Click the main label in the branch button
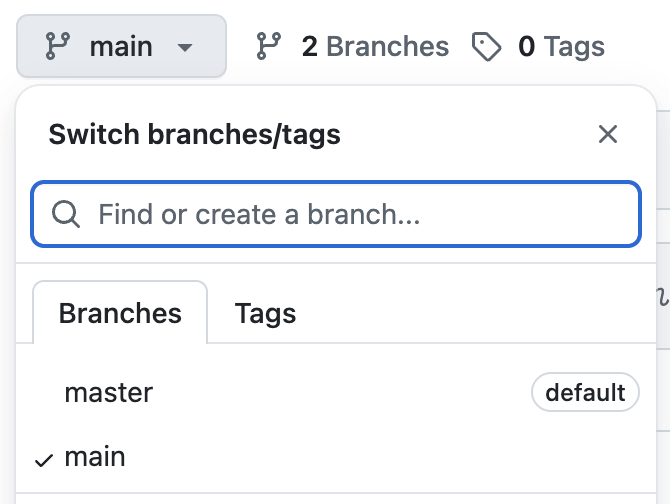 (121, 46)
